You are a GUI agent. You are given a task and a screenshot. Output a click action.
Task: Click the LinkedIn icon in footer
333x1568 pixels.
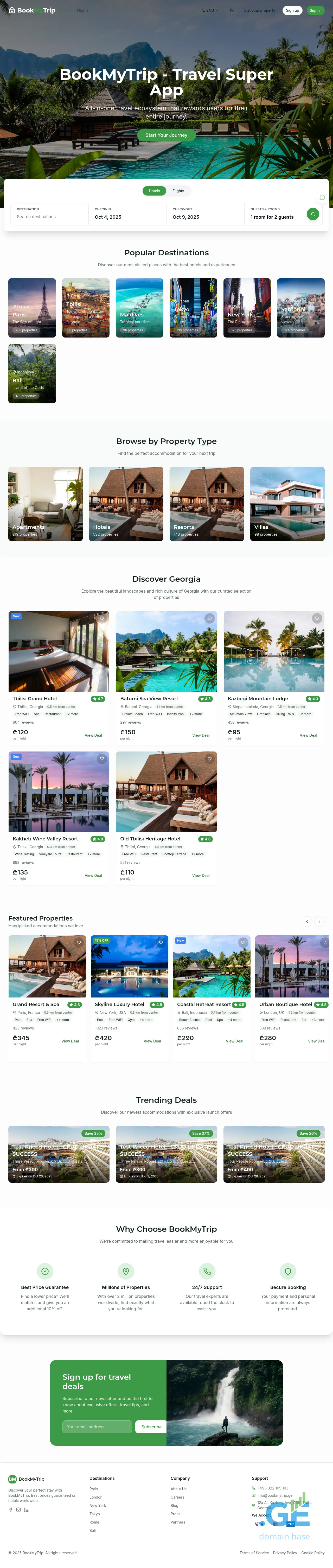click(x=26, y=1509)
